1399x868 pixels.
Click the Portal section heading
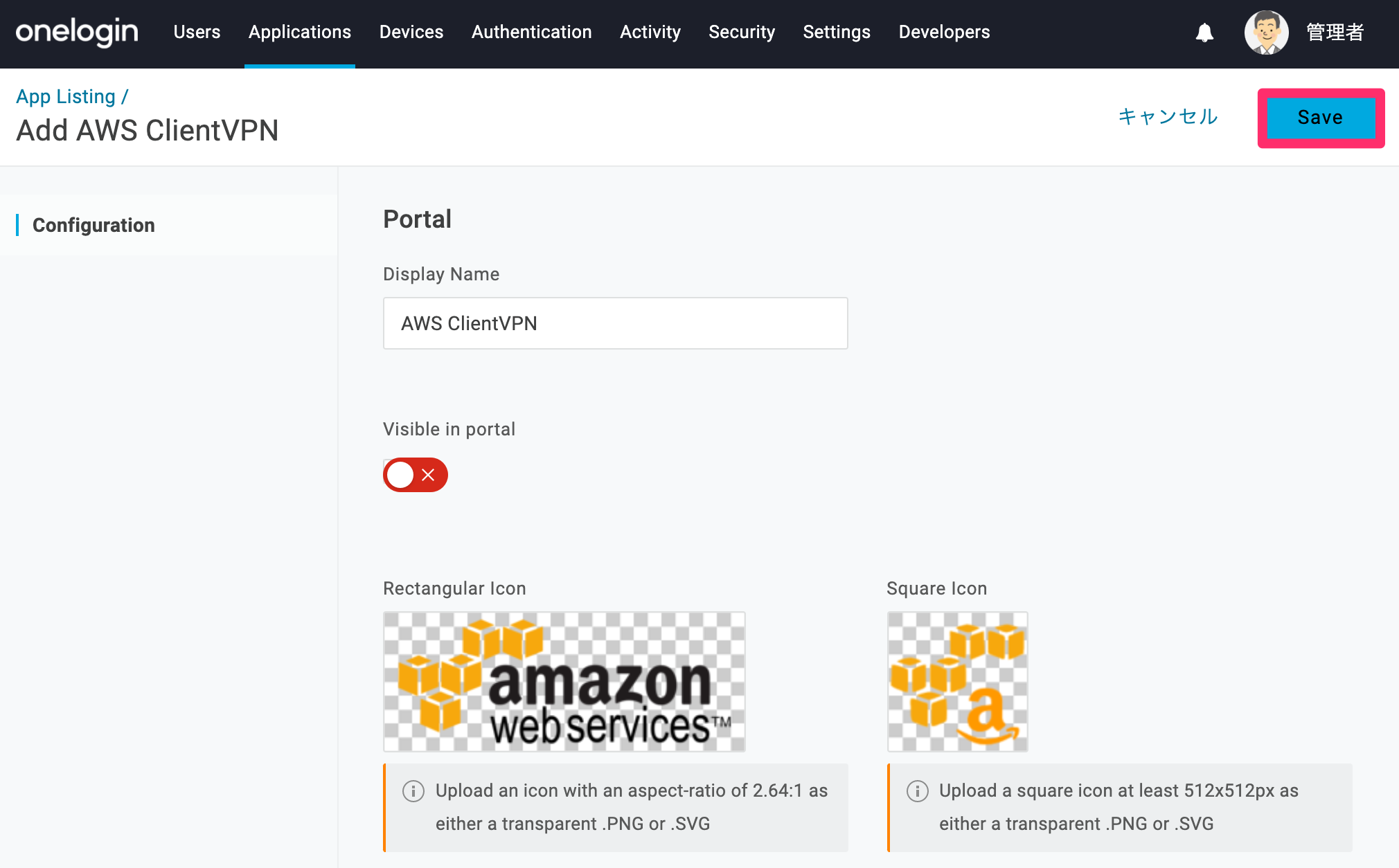[x=418, y=219]
